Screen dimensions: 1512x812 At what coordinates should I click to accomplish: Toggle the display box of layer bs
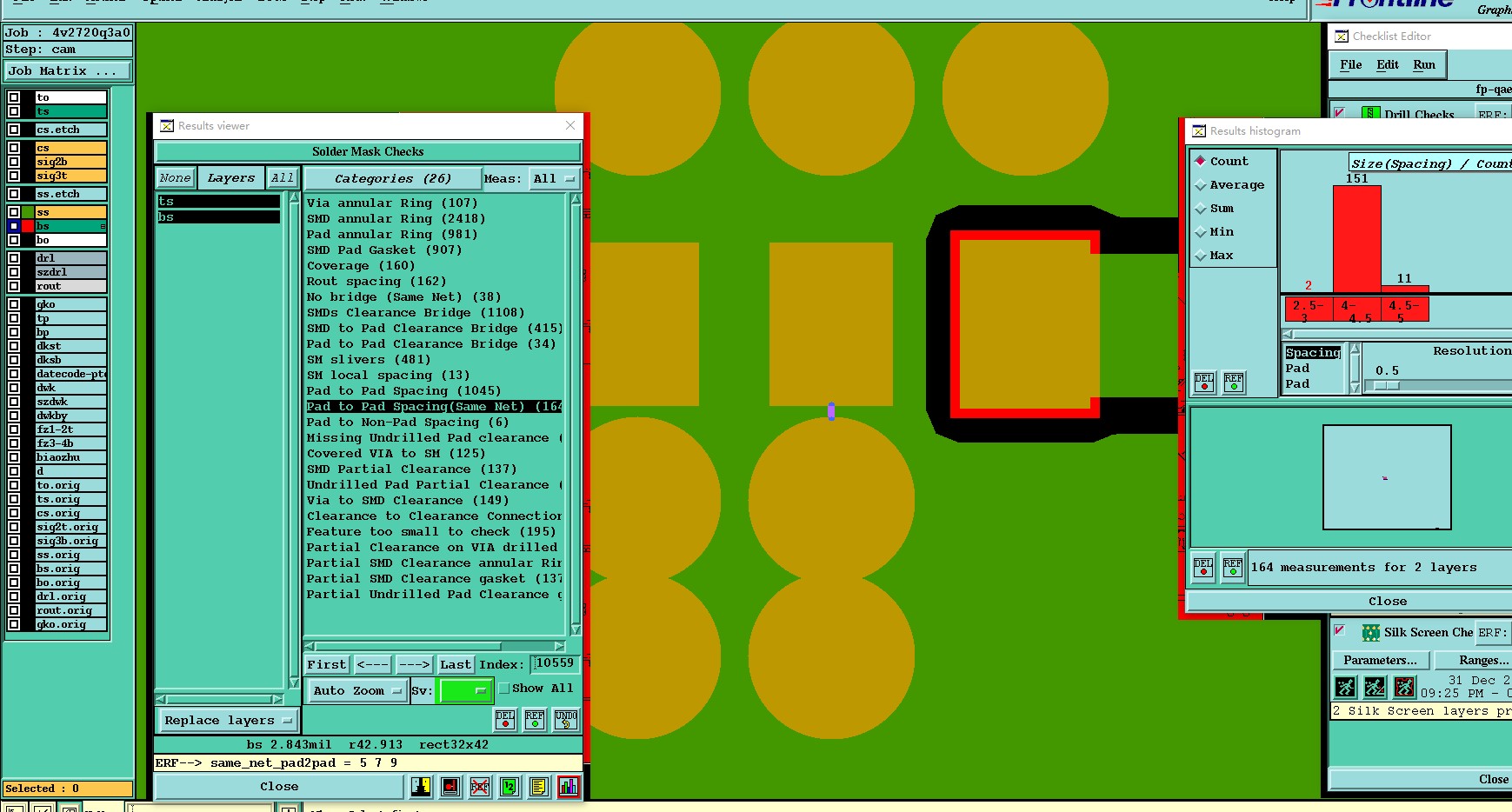tap(14, 226)
